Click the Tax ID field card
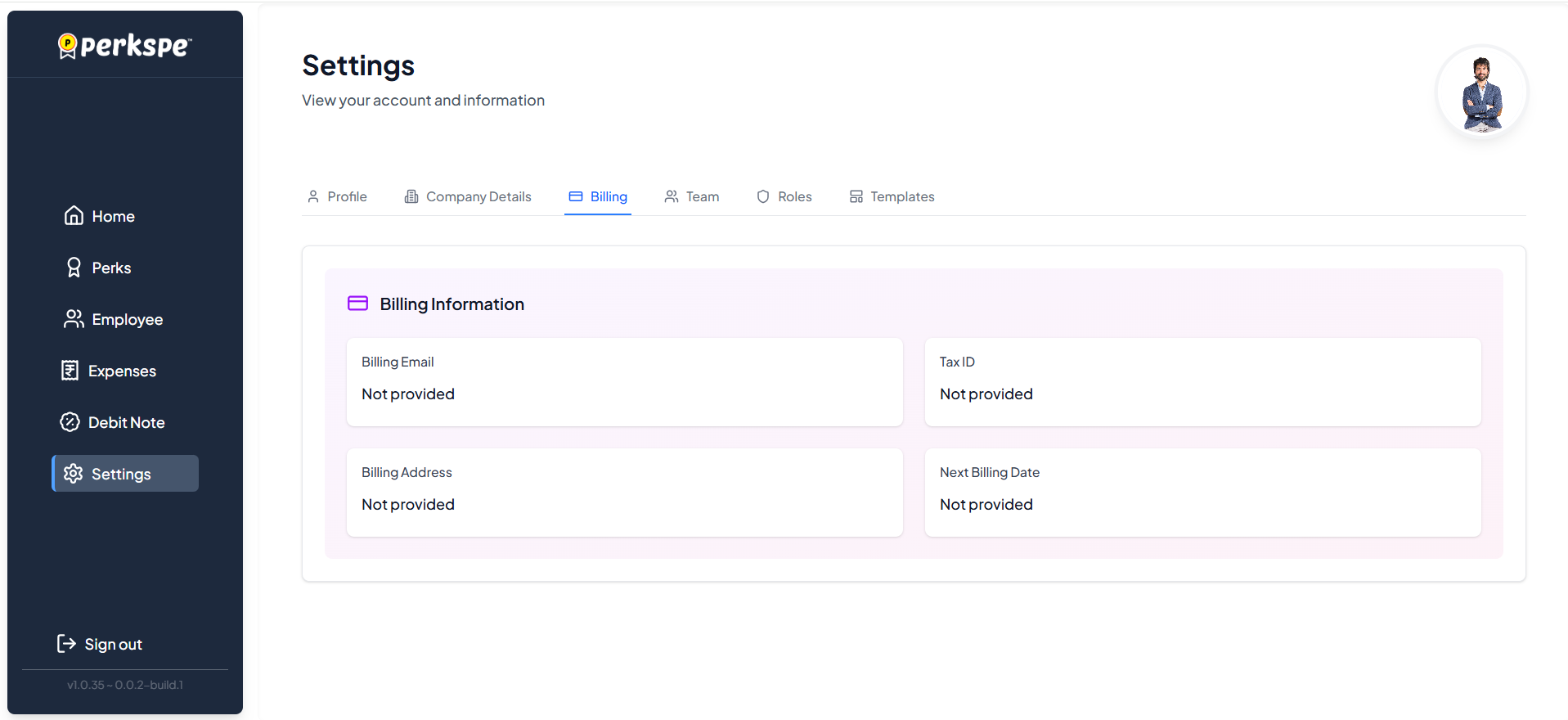1568x720 pixels. [x=1202, y=381]
